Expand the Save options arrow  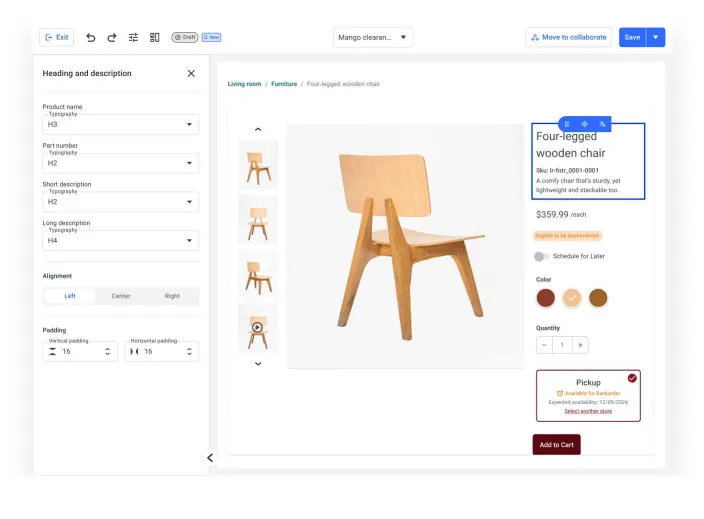click(656, 37)
